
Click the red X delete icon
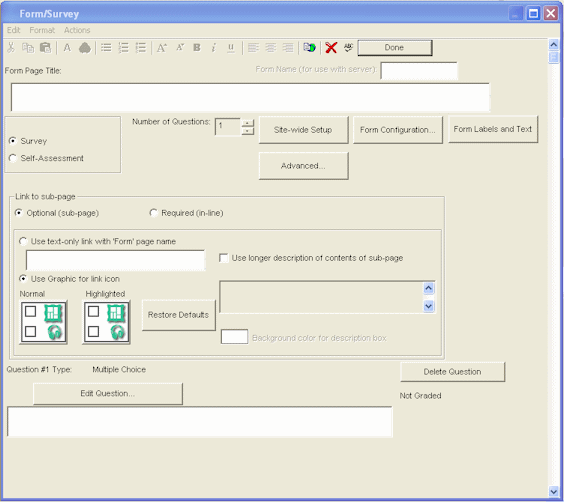pos(331,48)
